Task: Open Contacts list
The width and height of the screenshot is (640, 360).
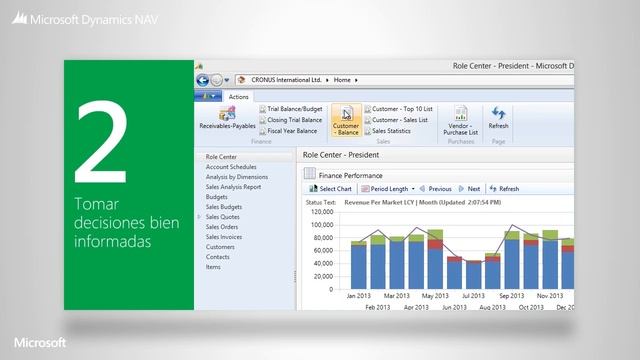Action: pos(218,257)
